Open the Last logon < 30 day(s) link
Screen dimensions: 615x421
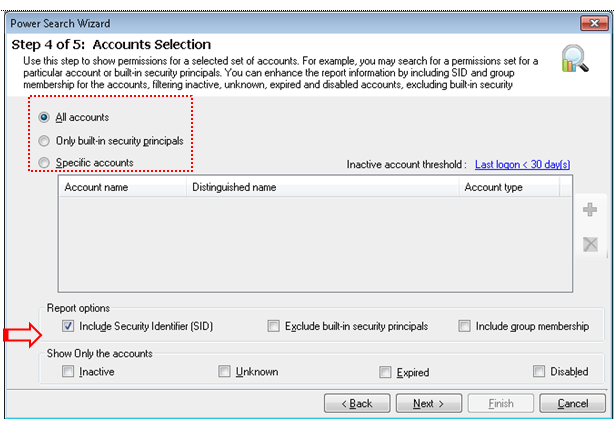click(x=522, y=164)
